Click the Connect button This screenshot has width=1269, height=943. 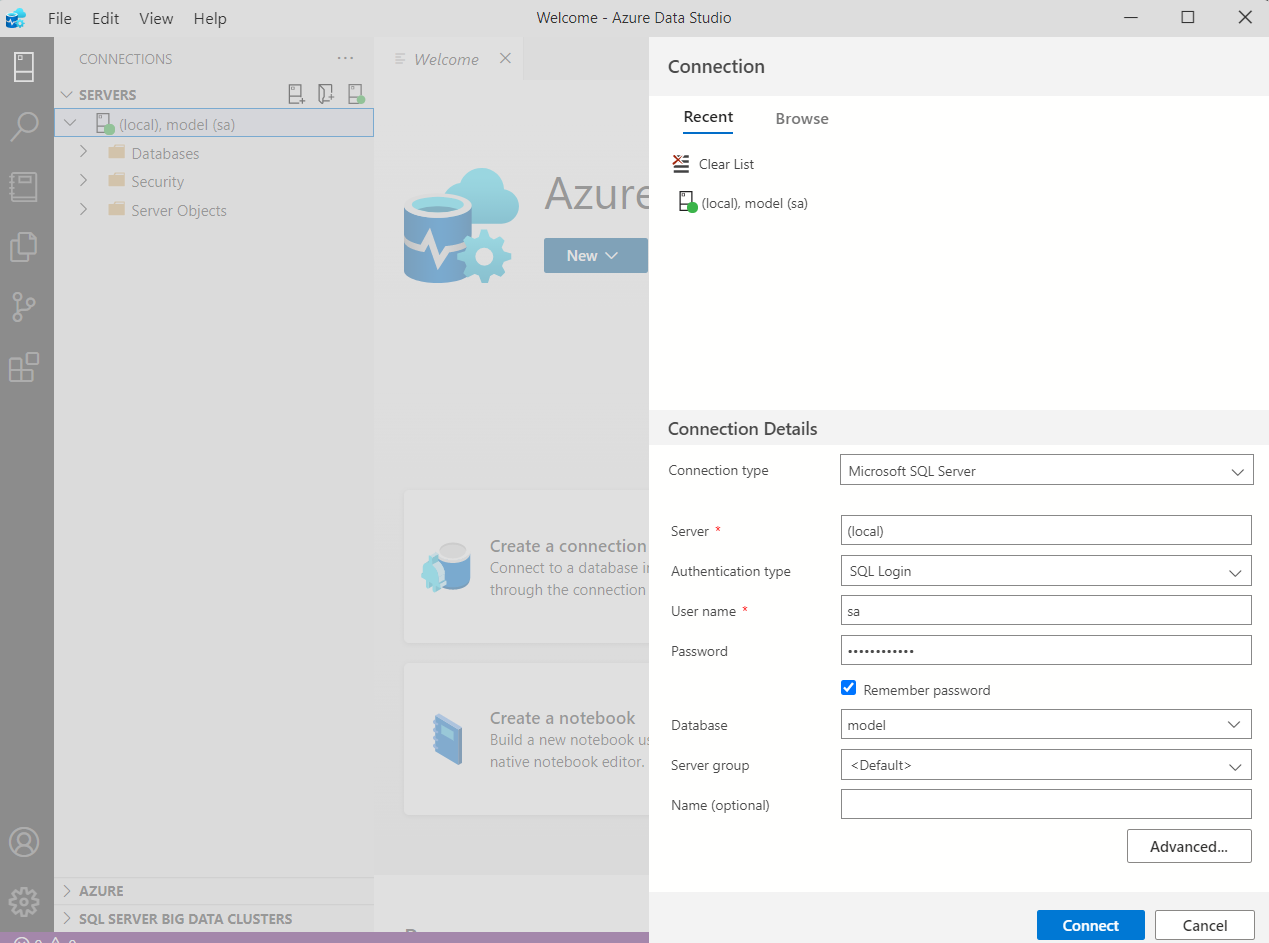(x=1091, y=925)
